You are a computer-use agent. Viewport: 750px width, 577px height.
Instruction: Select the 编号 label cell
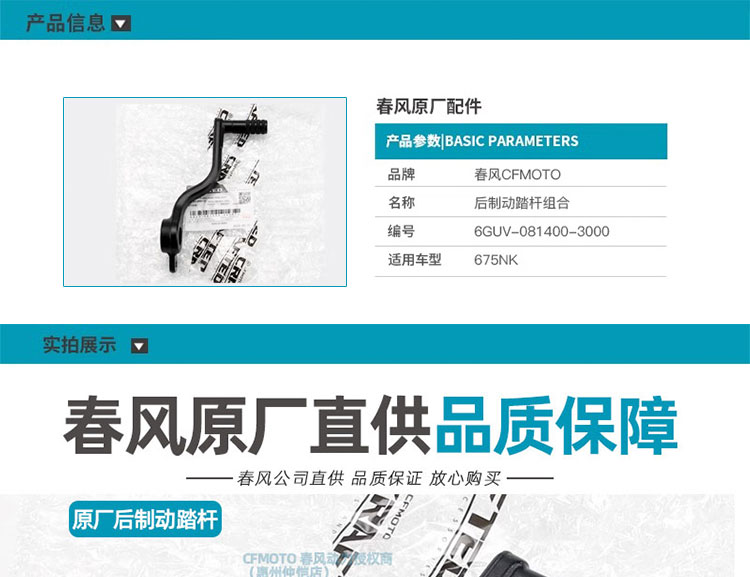pyautogui.click(x=401, y=231)
